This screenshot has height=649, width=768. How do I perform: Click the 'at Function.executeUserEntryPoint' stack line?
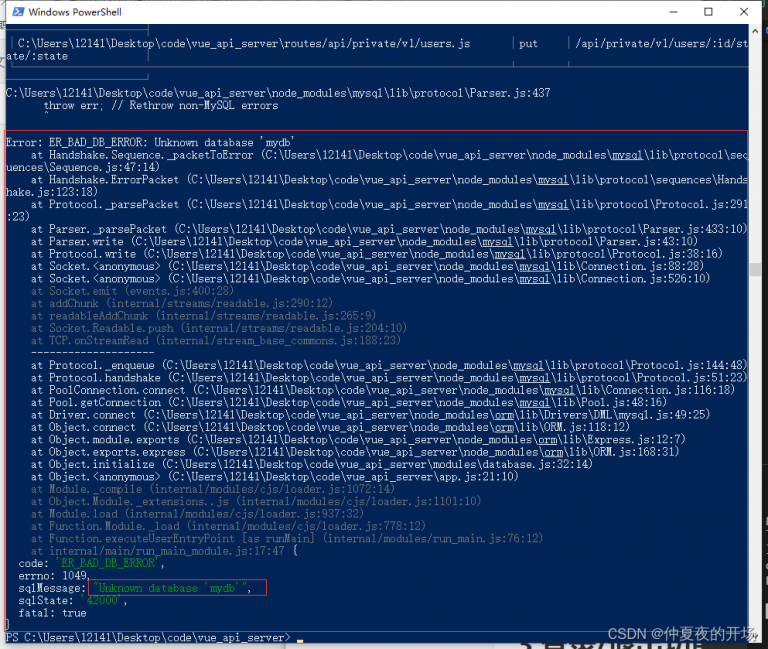(287, 538)
